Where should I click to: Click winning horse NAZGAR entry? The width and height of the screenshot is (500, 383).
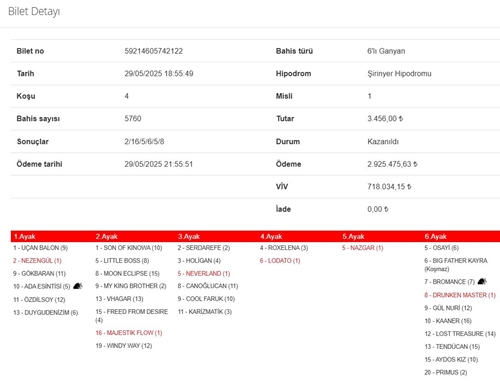pyautogui.click(x=363, y=248)
